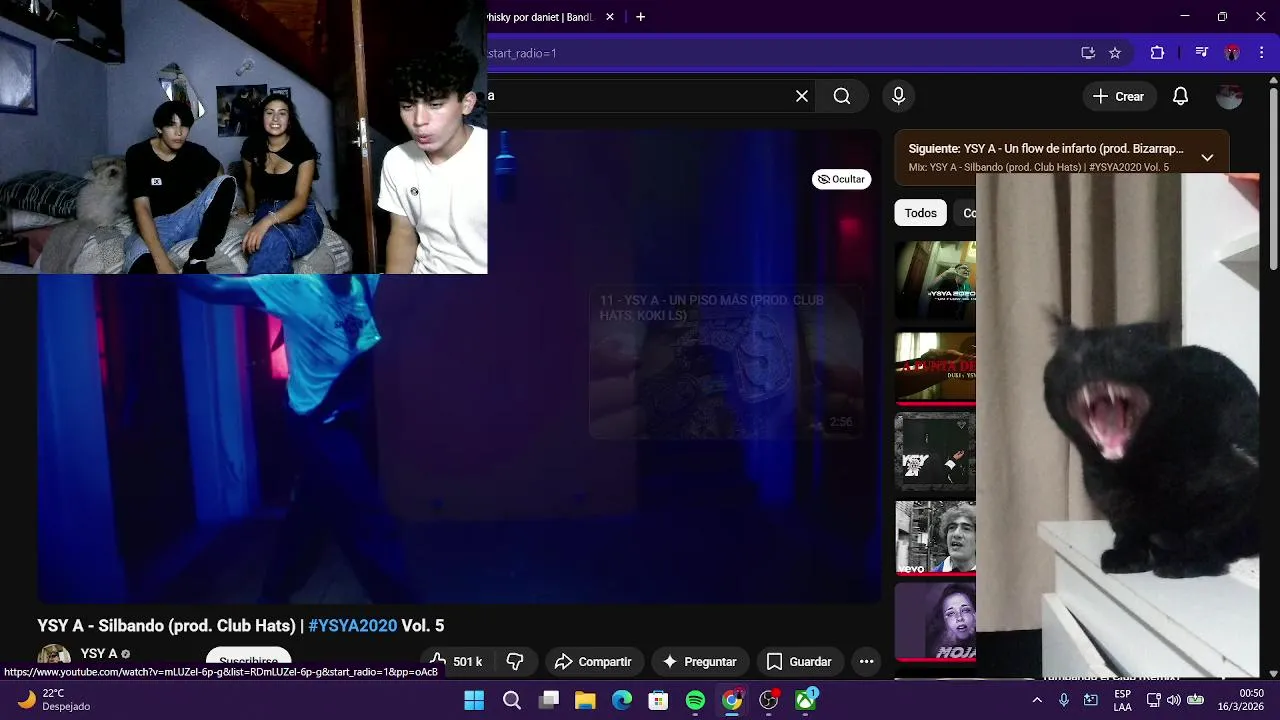Click the Compartir share button
1280x720 pixels.
593,661
